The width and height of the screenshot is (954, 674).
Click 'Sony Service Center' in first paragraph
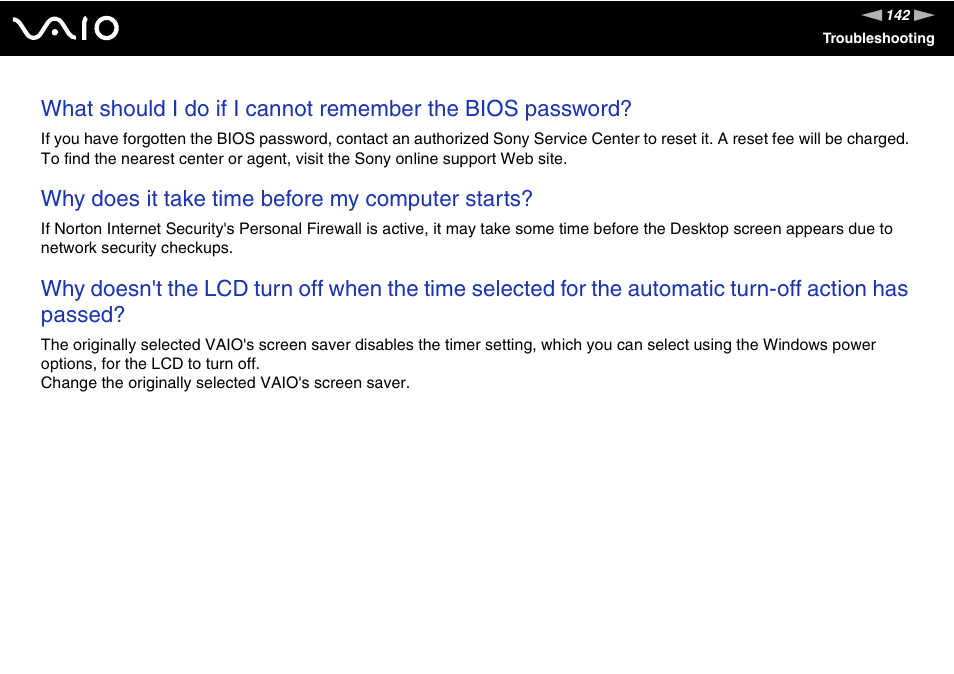click(x=566, y=139)
